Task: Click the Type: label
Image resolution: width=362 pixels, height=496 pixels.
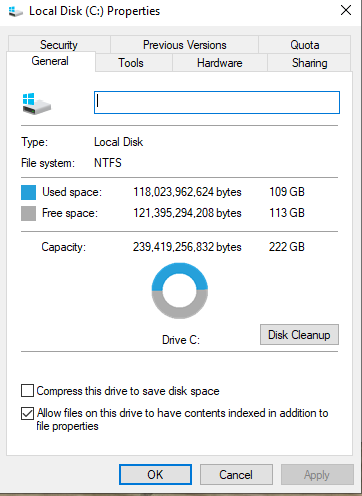Action: (35, 142)
